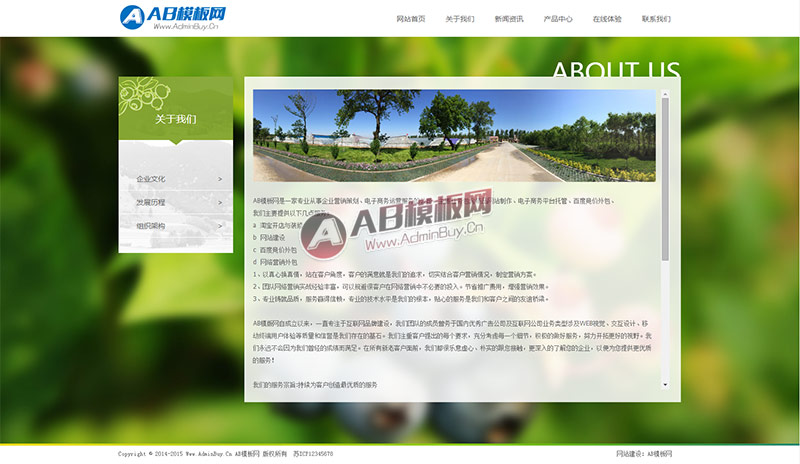
Task: Click the AB模板网 logo in header
Action: point(172,18)
